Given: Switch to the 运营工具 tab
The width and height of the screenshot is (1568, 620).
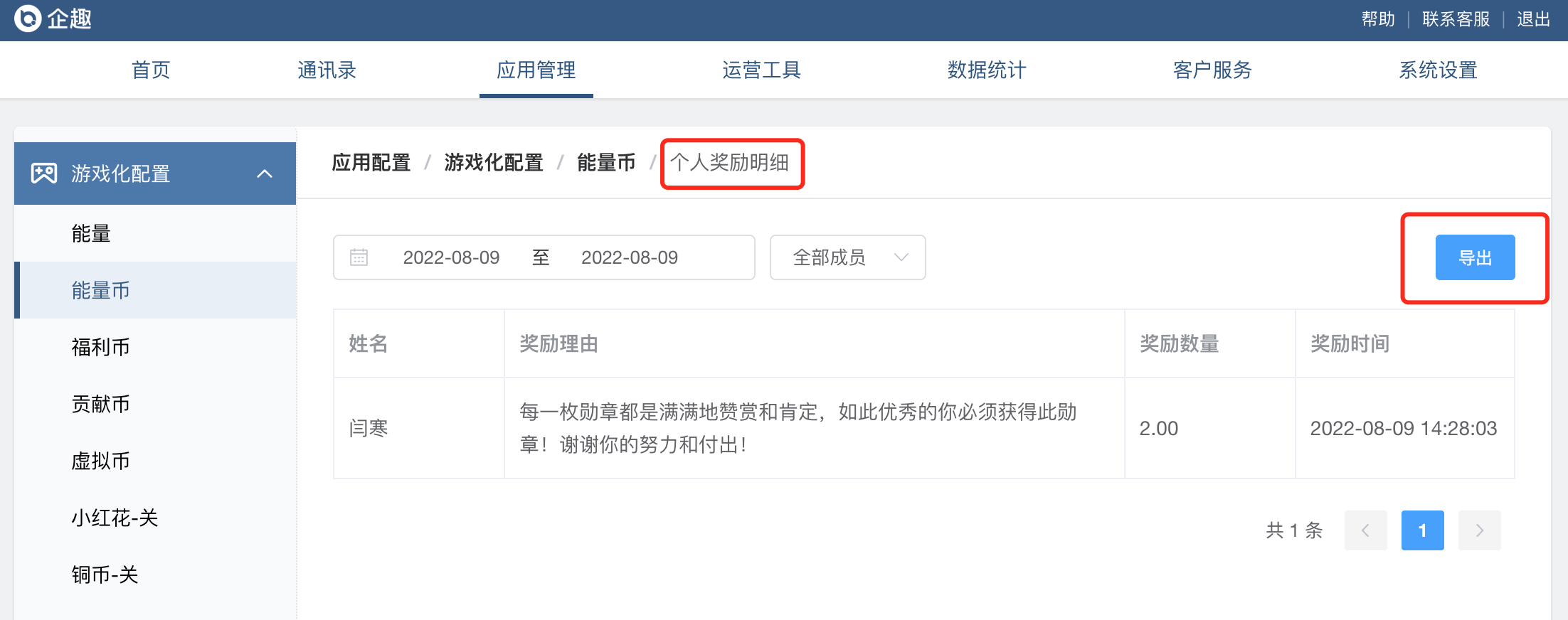Looking at the screenshot, I should pyautogui.click(x=761, y=70).
